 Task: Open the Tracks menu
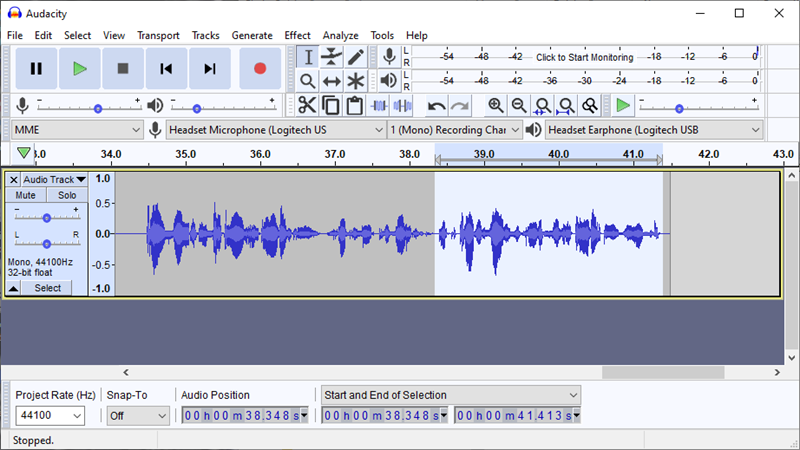[x=206, y=35]
